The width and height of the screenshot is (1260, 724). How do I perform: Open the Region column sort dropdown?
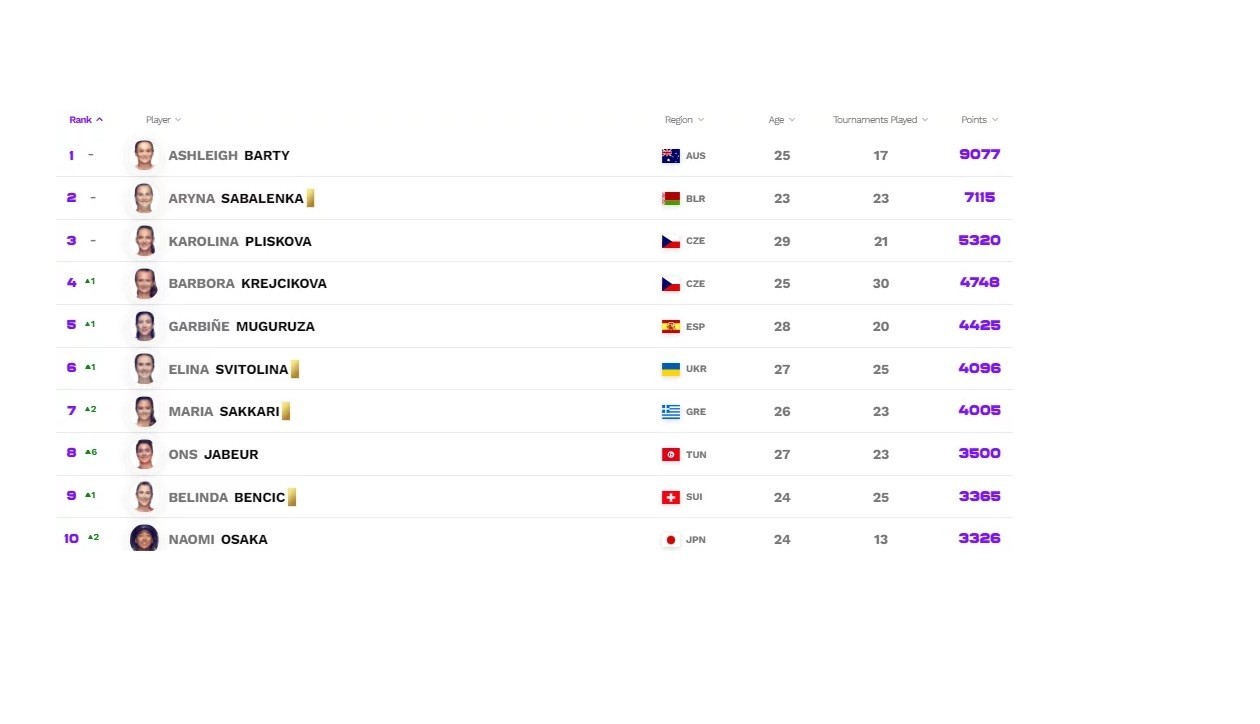[684, 120]
